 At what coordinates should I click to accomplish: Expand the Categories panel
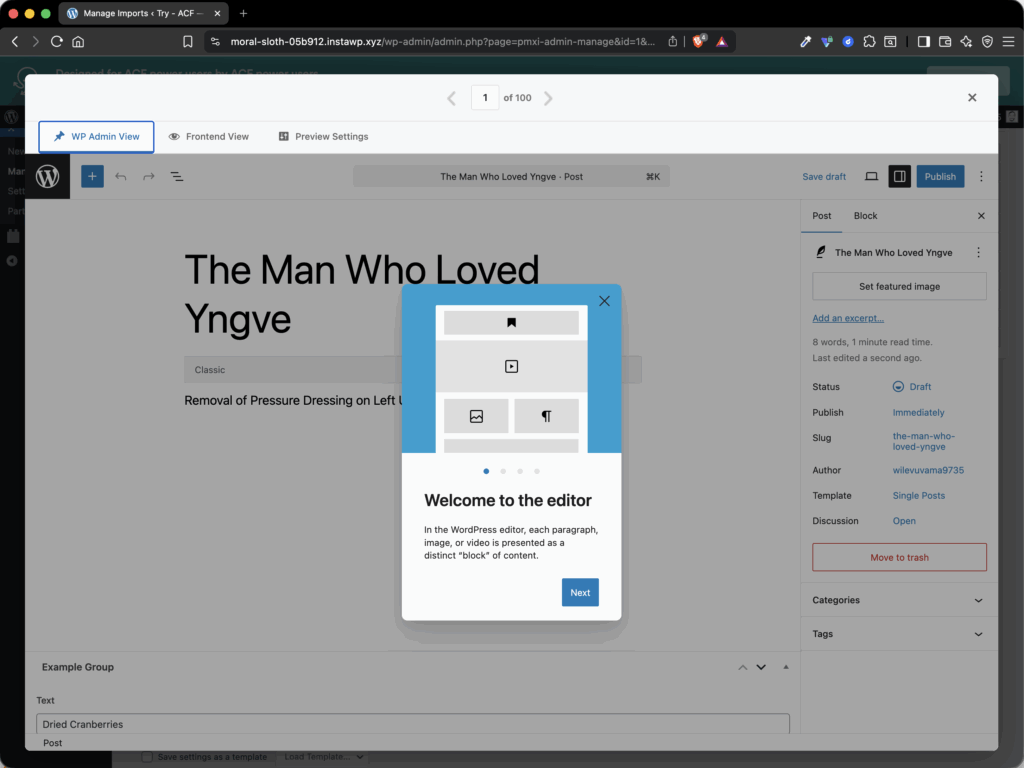899,600
